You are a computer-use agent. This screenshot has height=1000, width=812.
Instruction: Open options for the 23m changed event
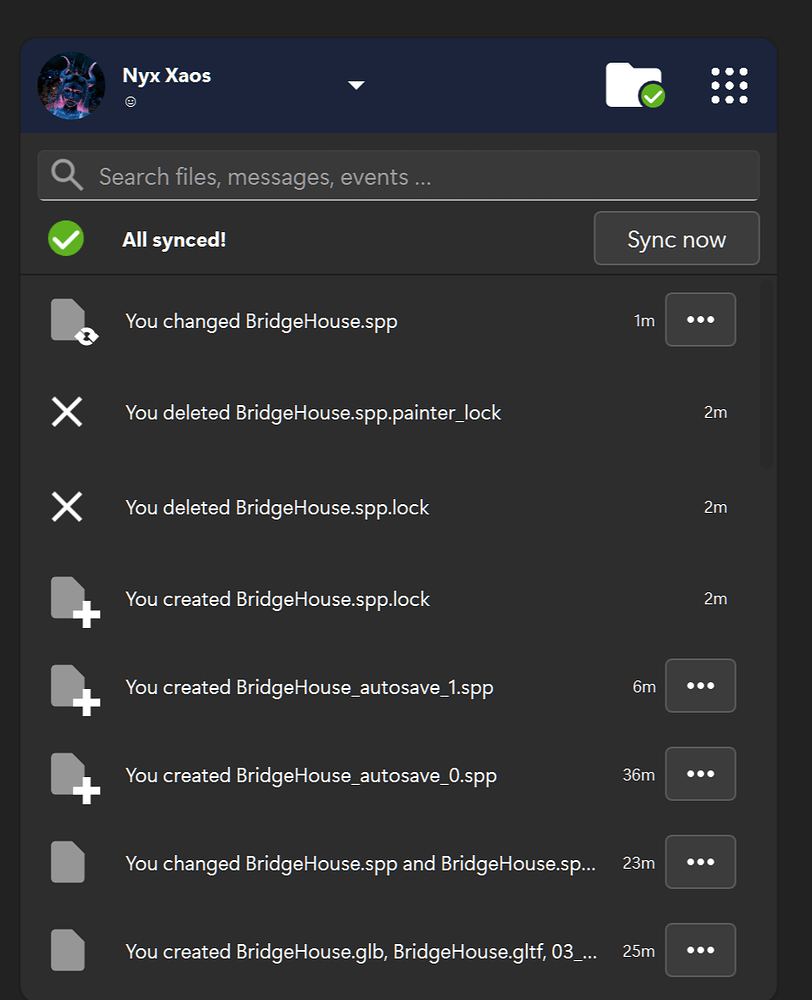[x=700, y=862]
